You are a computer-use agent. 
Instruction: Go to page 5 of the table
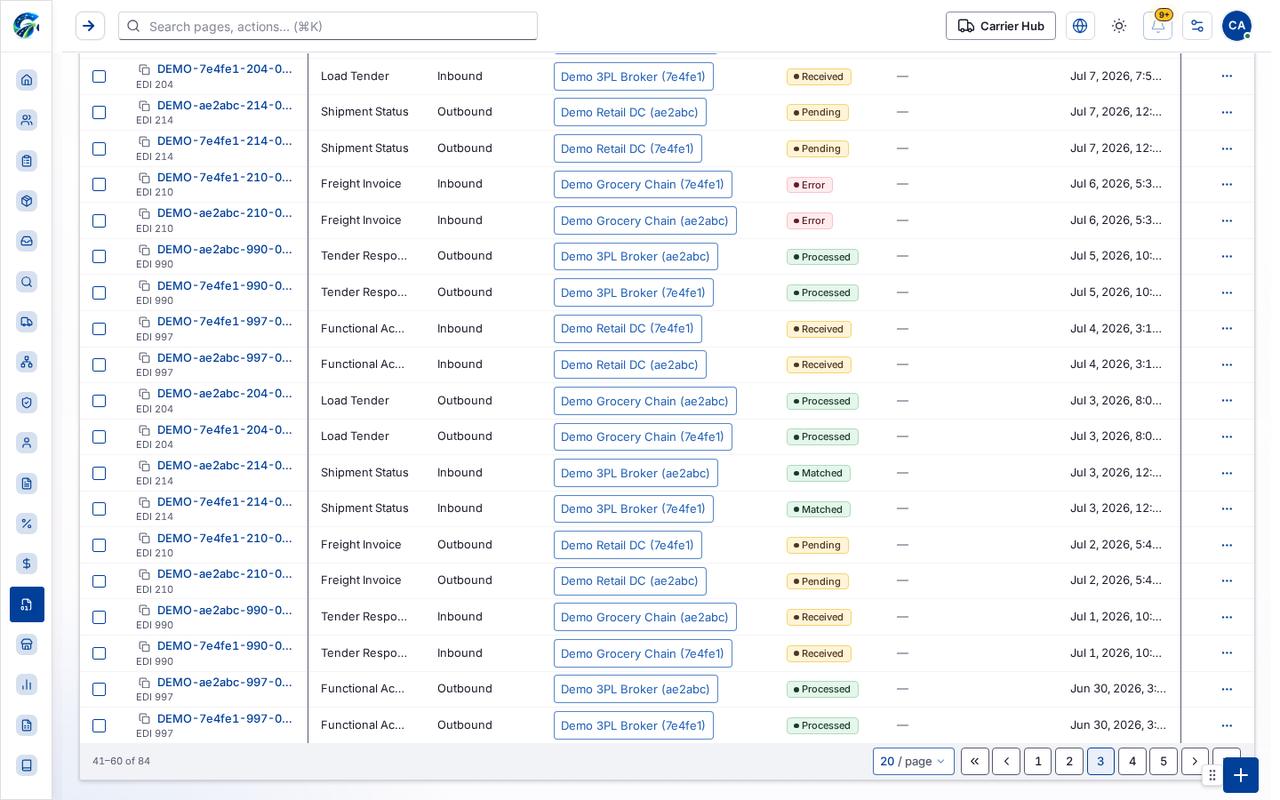pos(1163,761)
